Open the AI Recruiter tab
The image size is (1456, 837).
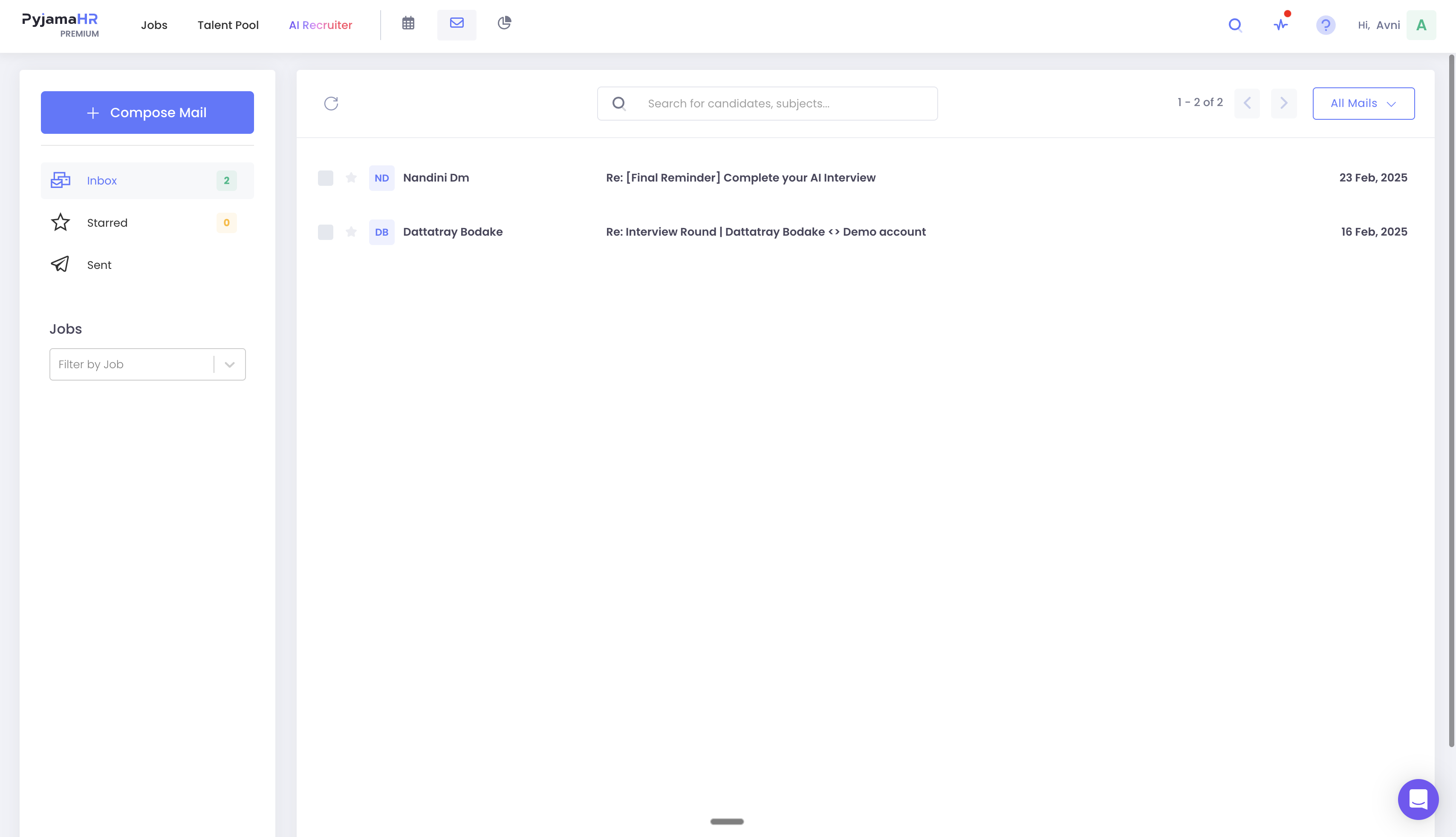[x=321, y=25]
